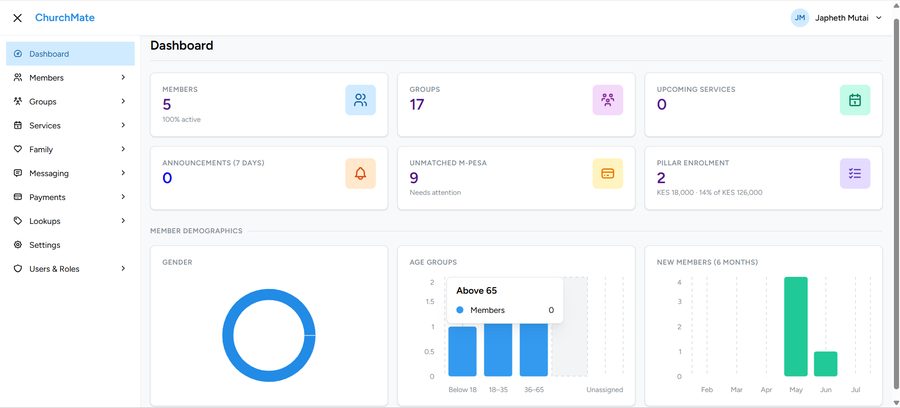This screenshot has width=900, height=408.
Task: Open the Settings menu item
Action: point(70,245)
